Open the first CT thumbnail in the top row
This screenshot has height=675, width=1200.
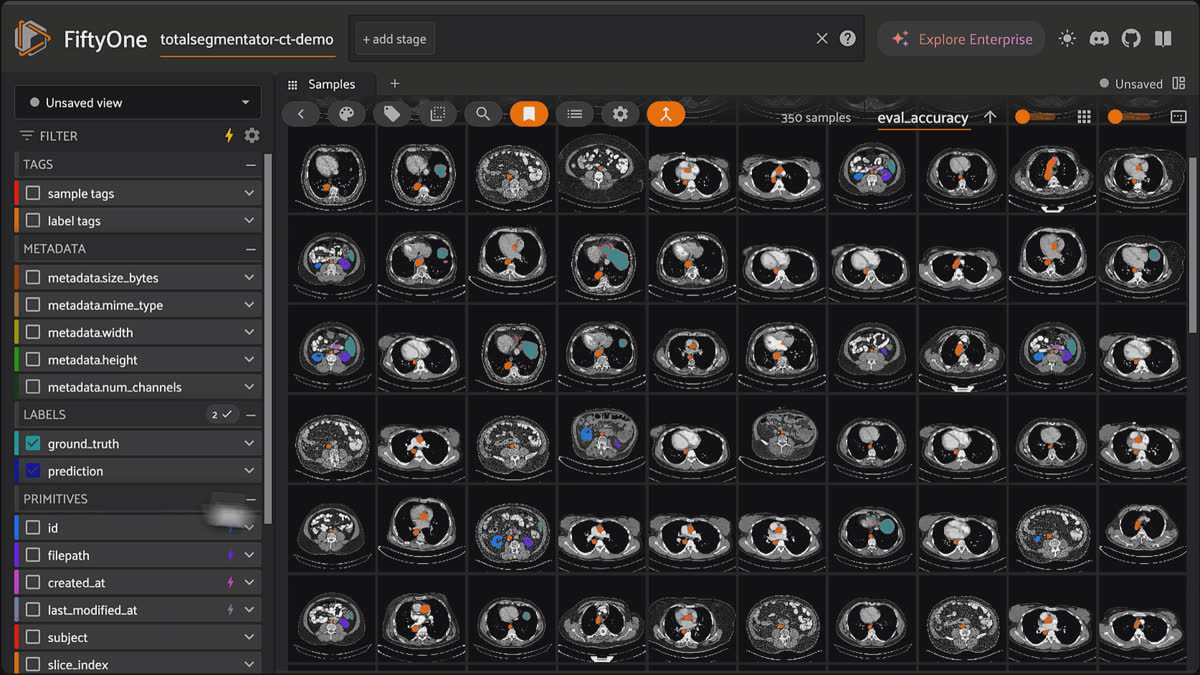tap(332, 168)
